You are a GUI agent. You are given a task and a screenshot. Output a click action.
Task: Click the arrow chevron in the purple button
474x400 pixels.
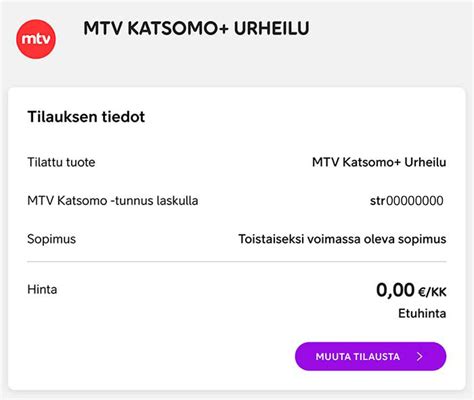(x=420, y=357)
